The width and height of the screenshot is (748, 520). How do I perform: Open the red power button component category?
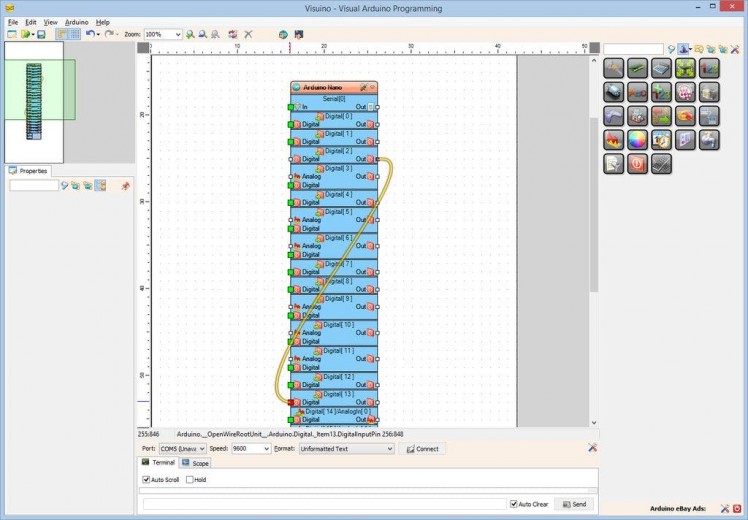click(x=637, y=164)
